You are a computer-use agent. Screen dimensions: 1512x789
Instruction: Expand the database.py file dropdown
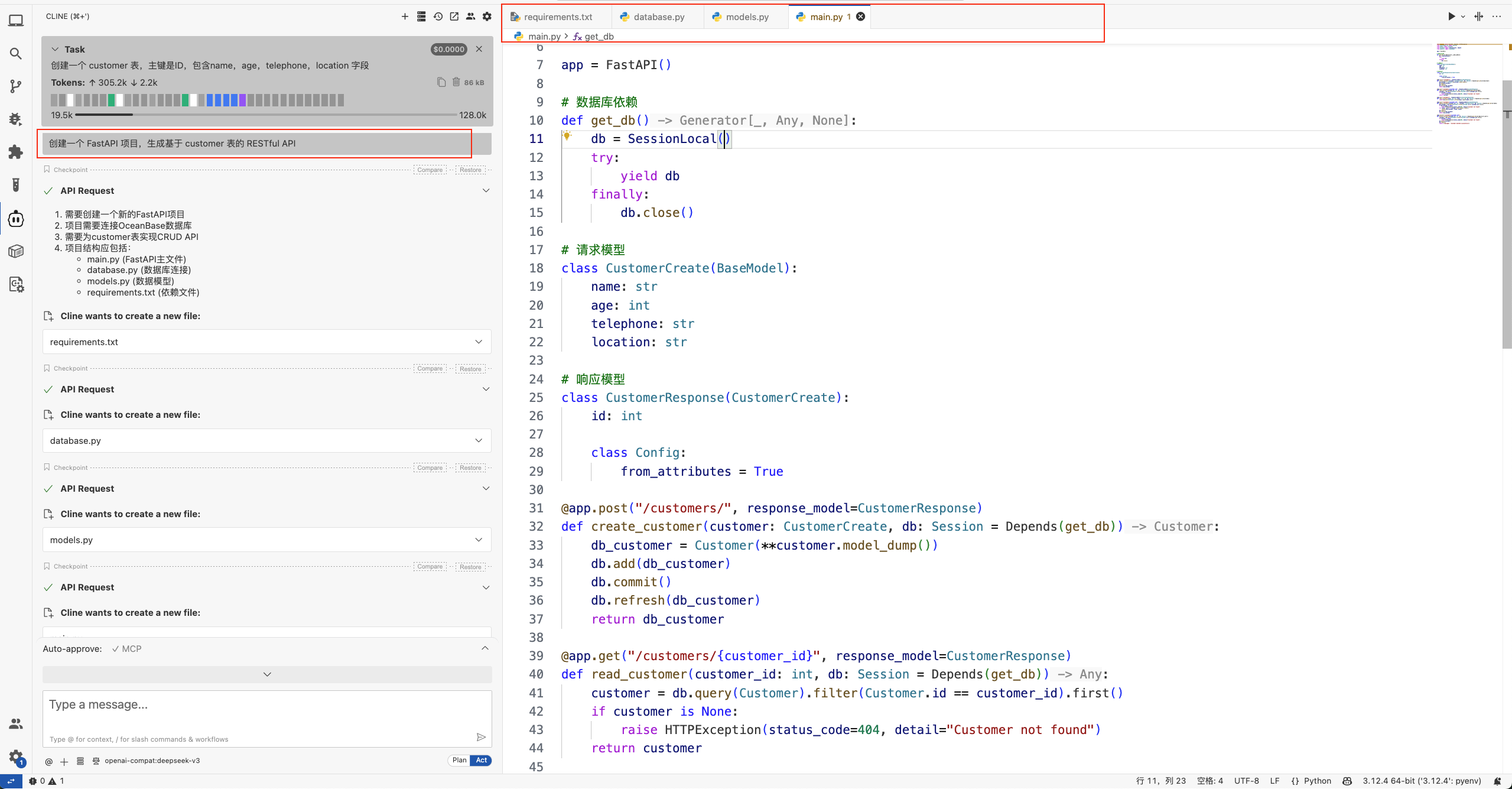tap(479, 440)
